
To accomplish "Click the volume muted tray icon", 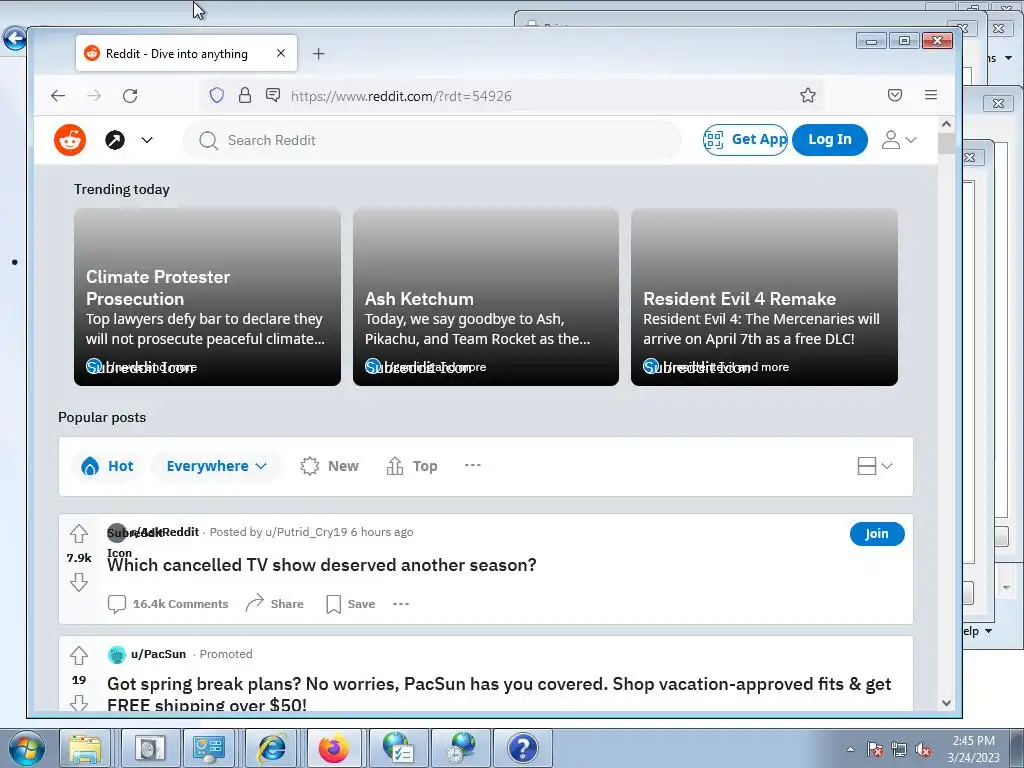I will [923, 750].
